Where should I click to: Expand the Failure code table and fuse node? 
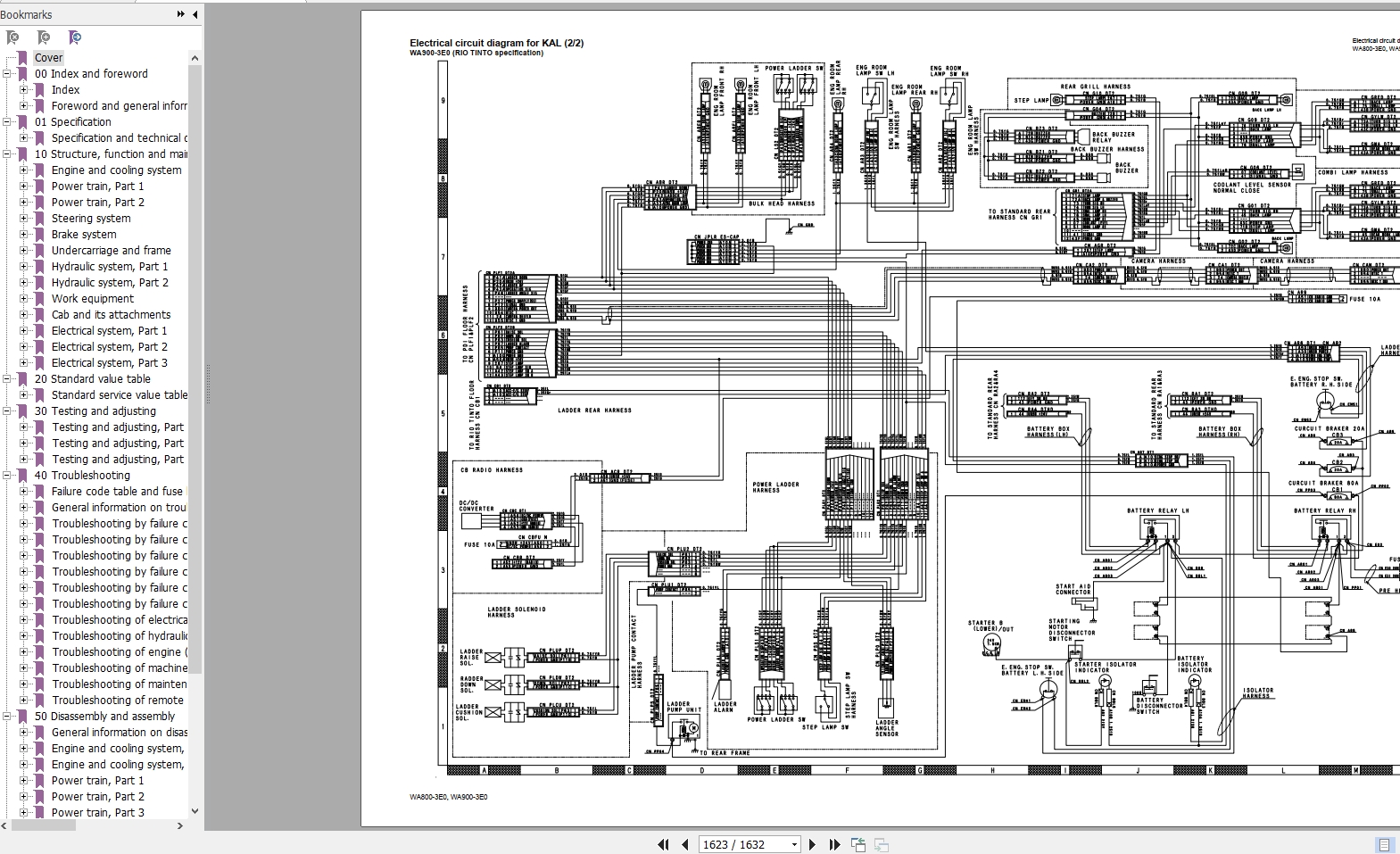coord(24,492)
